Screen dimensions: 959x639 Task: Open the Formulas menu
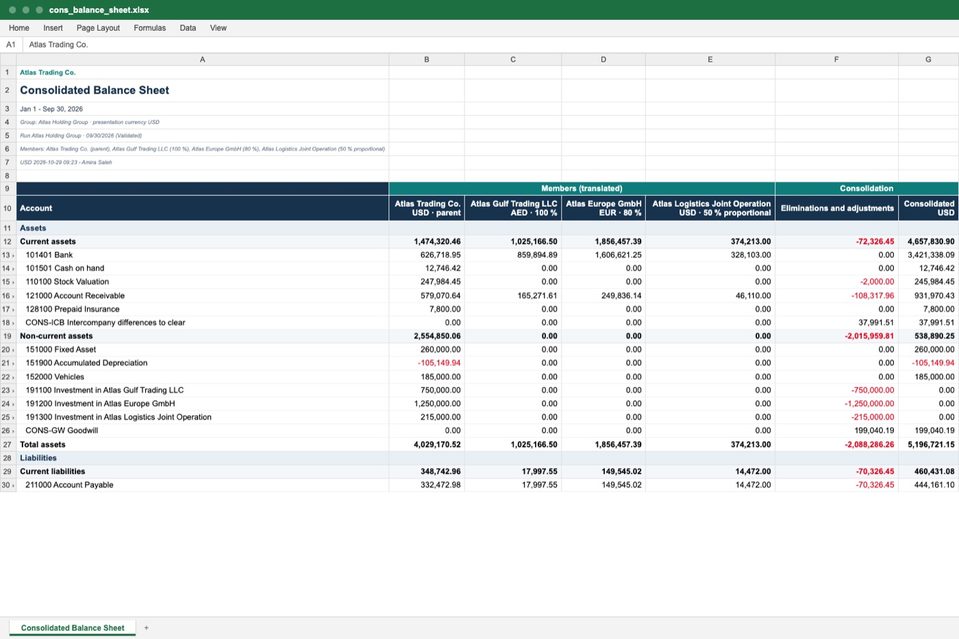click(x=149, y=28)
